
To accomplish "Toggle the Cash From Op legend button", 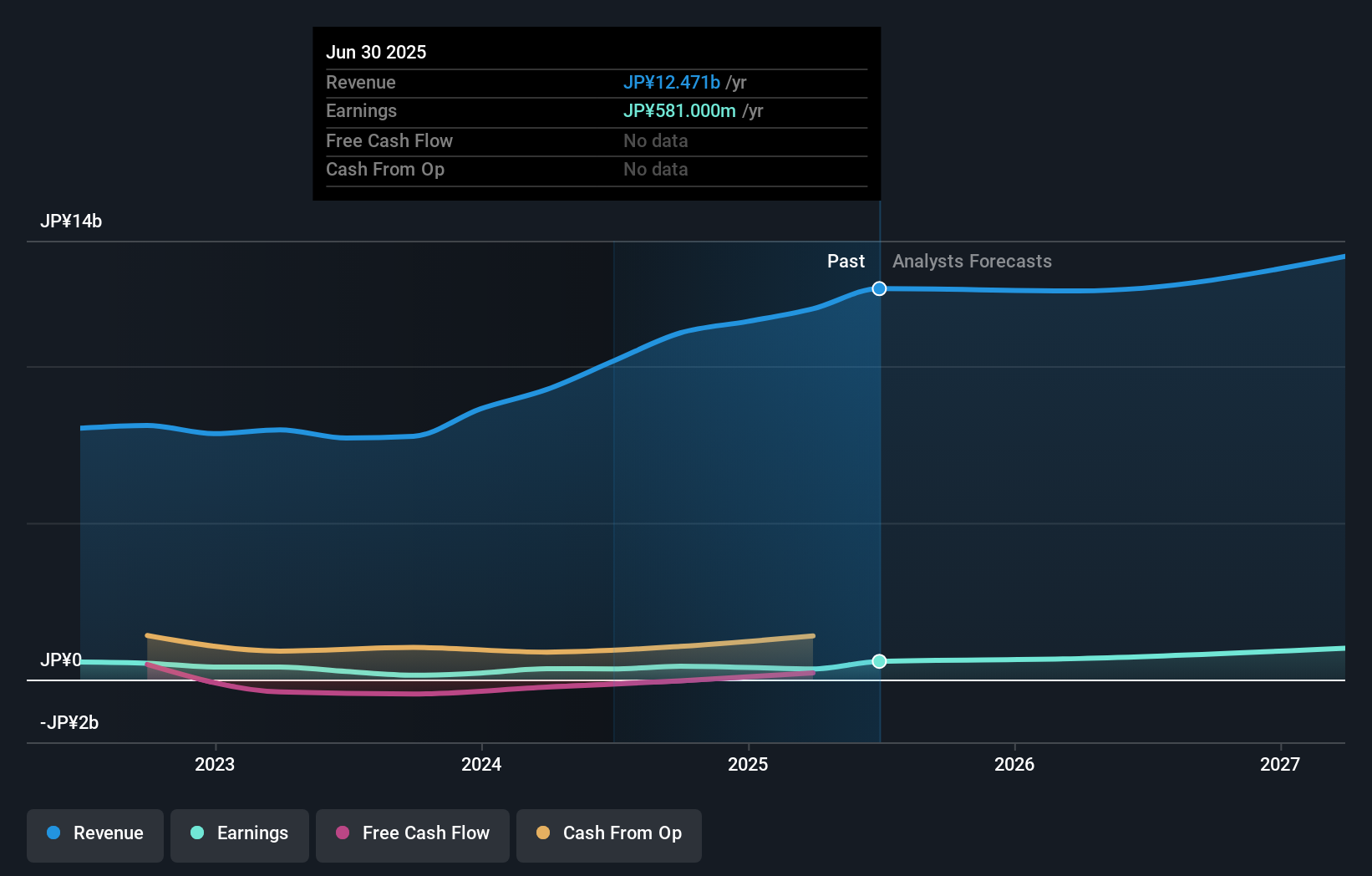I will tap(609, 835).
